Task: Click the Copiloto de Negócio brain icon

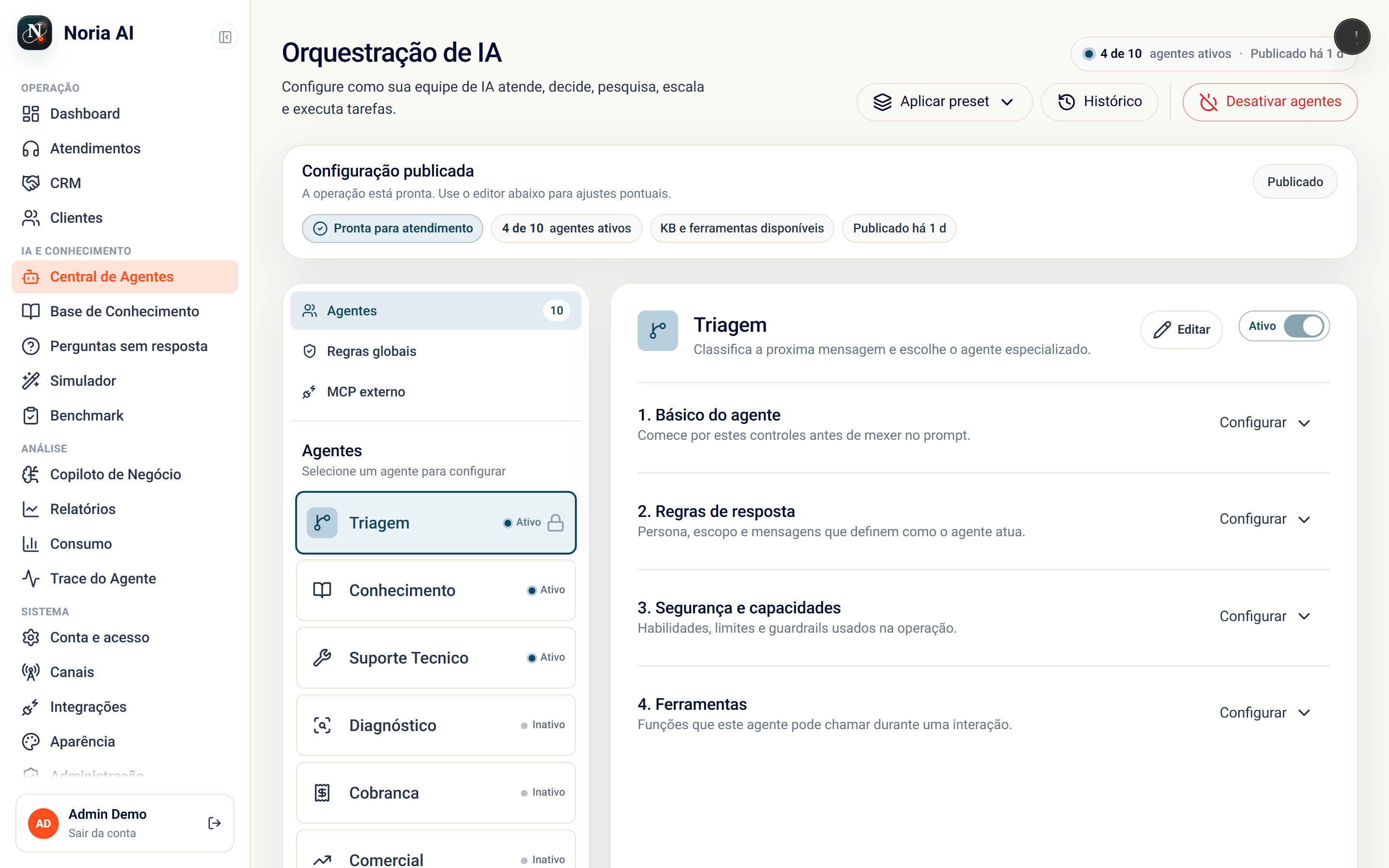Action: pos(30,475)
